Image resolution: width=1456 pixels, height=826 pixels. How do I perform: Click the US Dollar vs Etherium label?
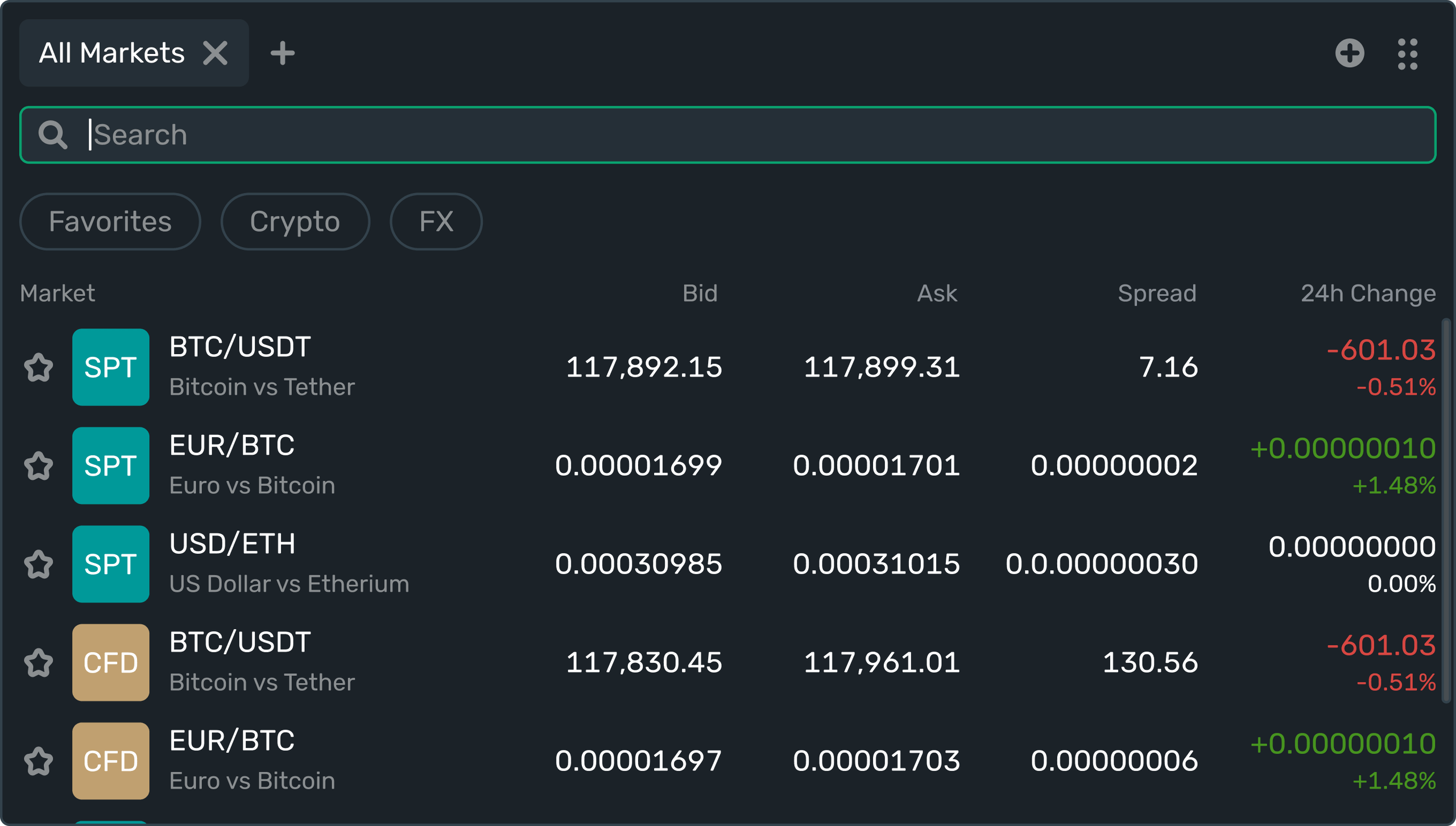coord(289,584)
